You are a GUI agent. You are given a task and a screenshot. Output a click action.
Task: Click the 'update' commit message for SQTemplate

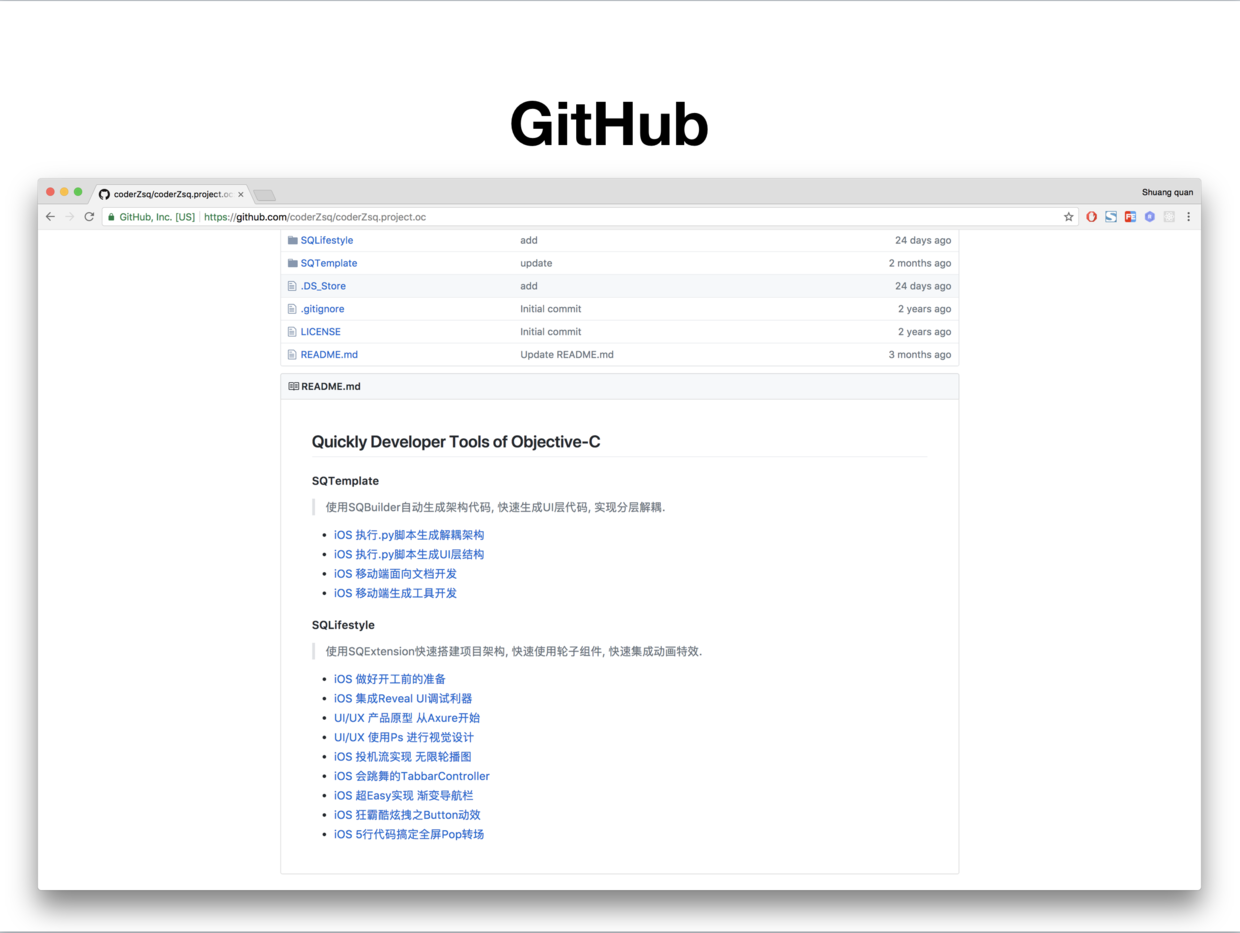point(536,263)
